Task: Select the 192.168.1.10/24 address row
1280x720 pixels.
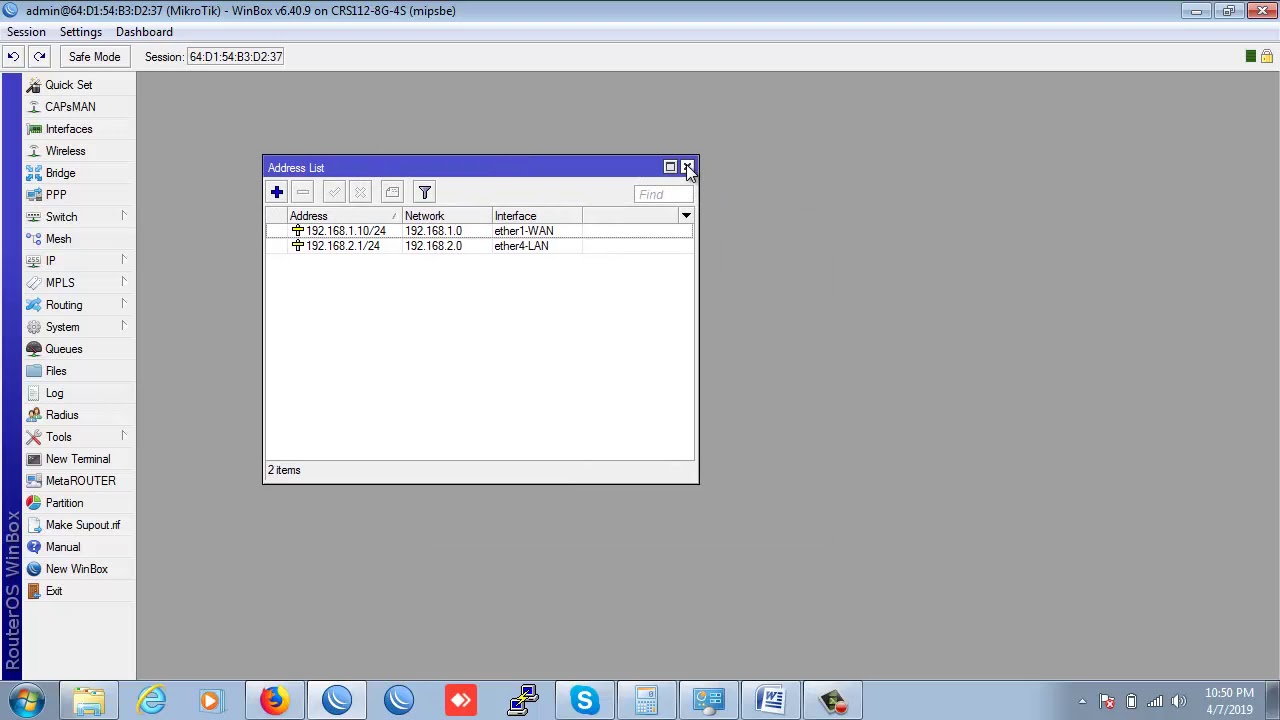Action: (479, 231)
